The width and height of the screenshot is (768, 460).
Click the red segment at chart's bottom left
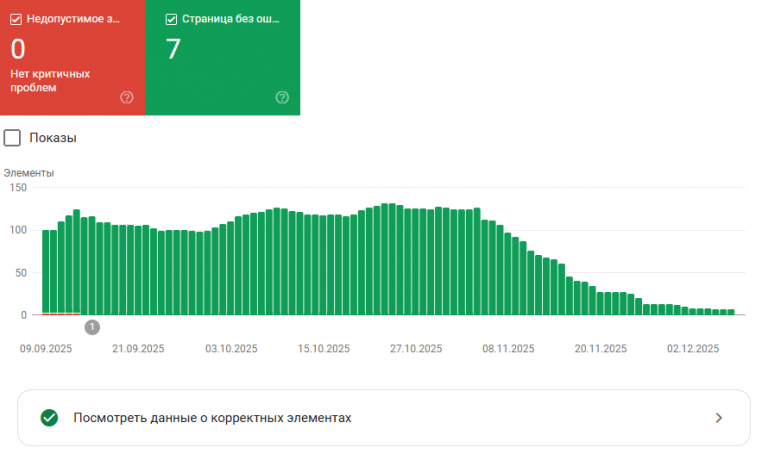(61, 314)
